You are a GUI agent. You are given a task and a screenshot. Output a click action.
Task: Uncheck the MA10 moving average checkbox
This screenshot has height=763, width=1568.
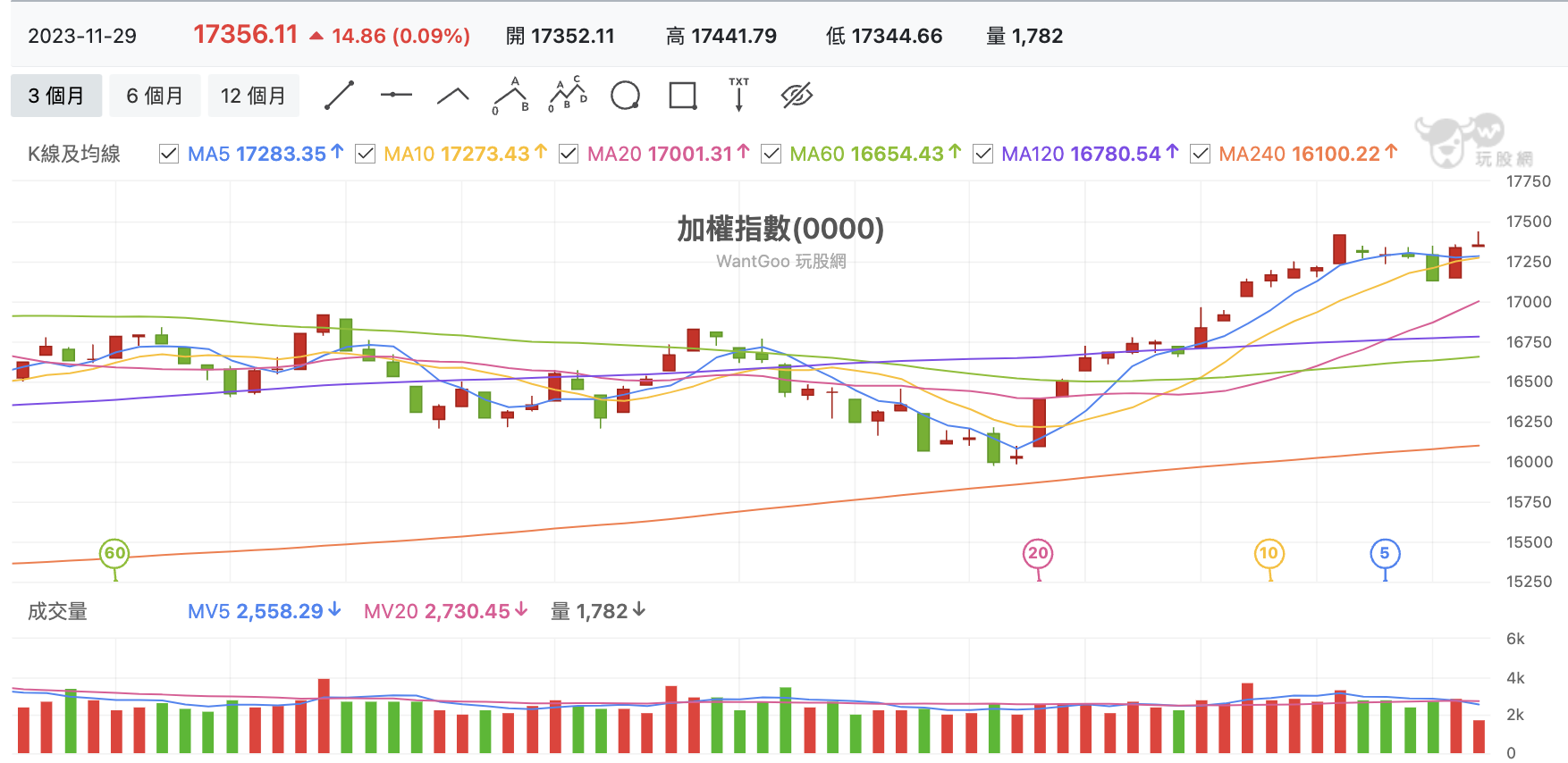point(365,154)
